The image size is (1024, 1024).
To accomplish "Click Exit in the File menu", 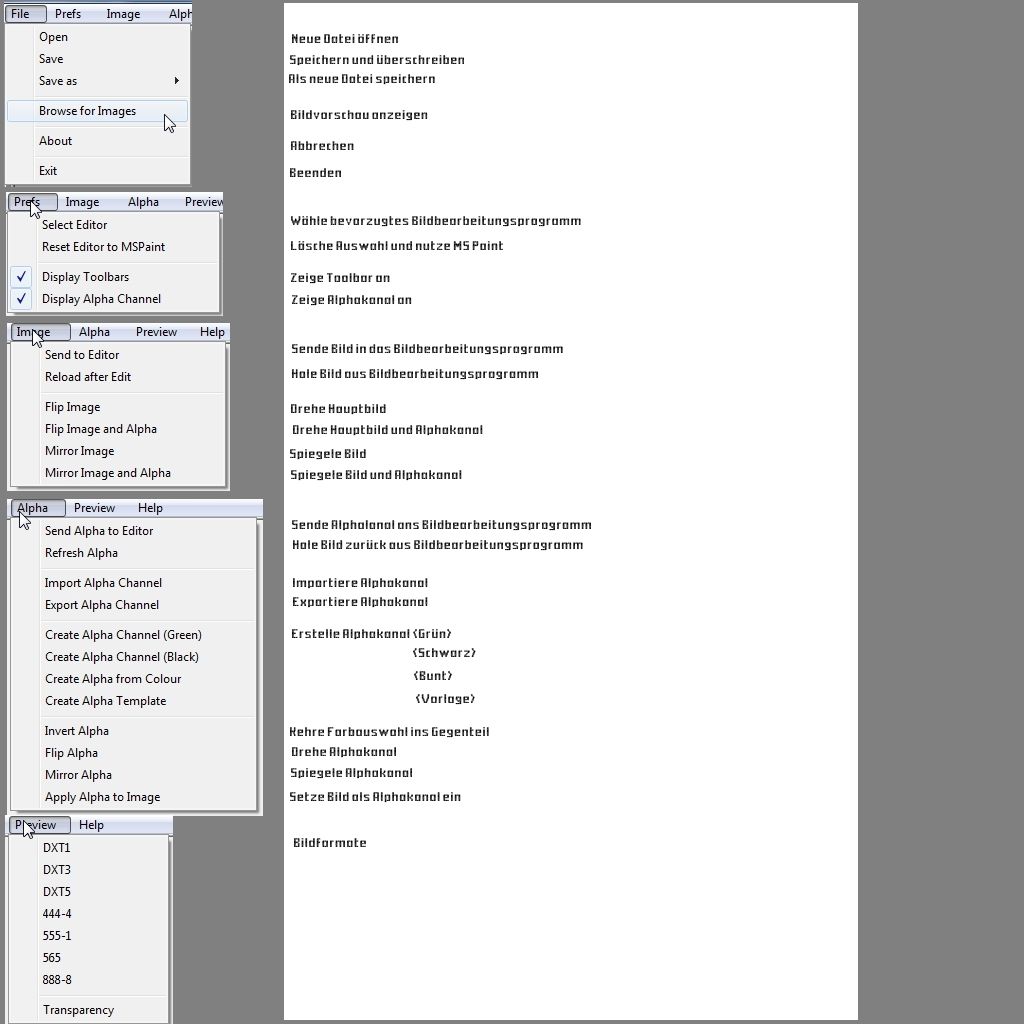I will [x=48, y=171].
